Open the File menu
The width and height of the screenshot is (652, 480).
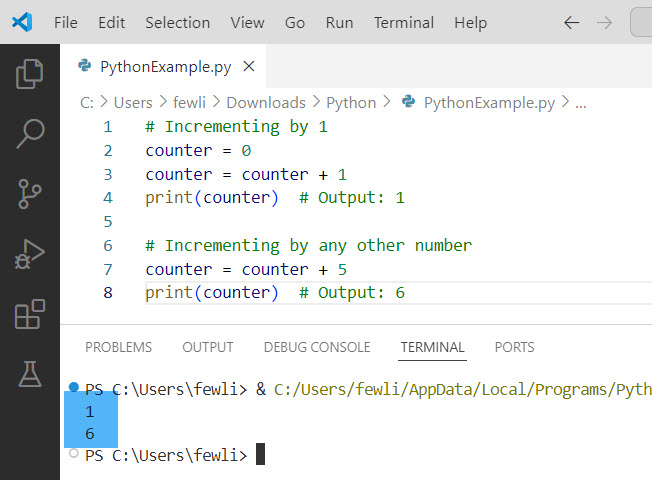(x=66, y=22)
